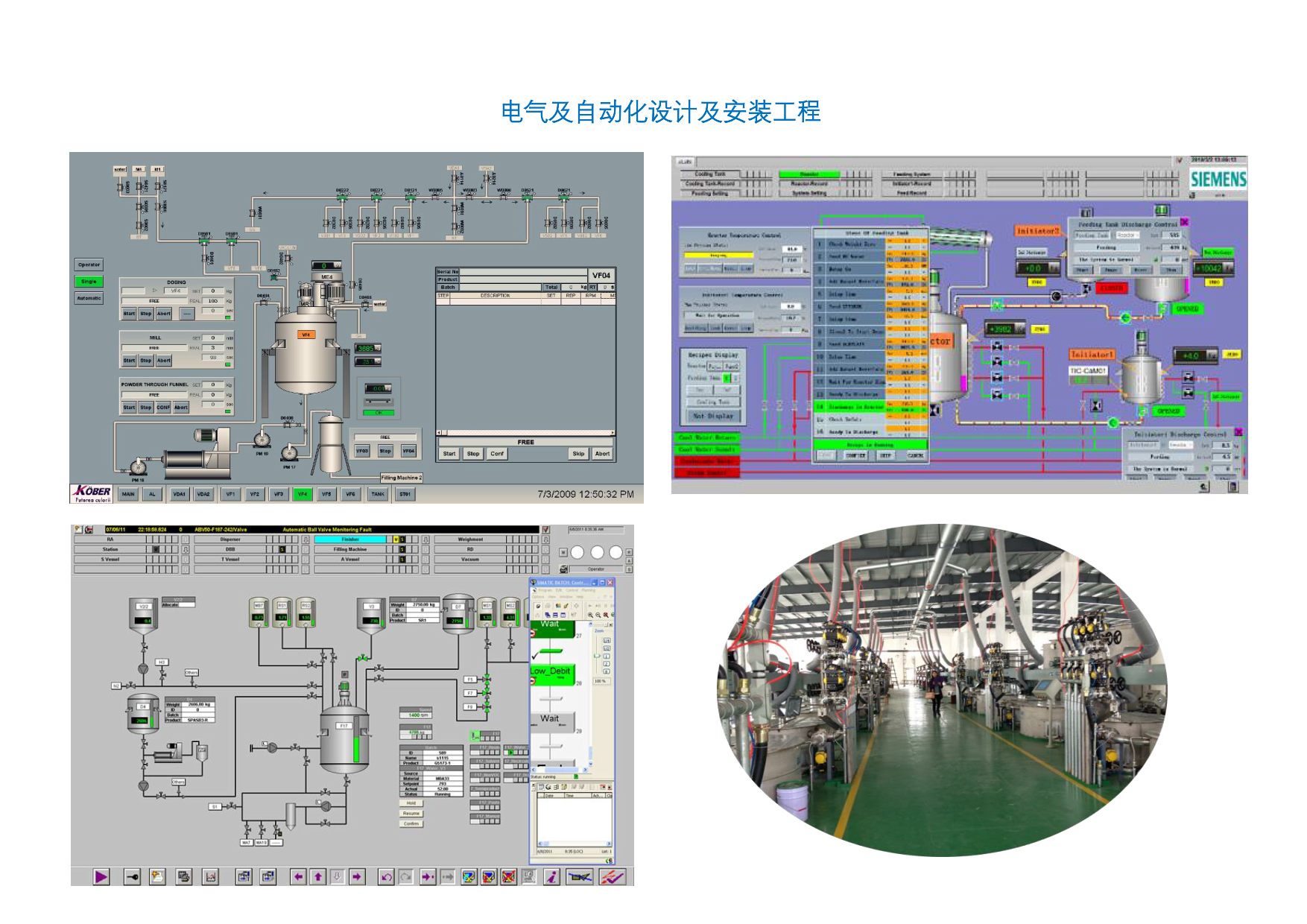
Task: Switch to VF1 in Köber navigation bar
Action: tap(230, 494)
